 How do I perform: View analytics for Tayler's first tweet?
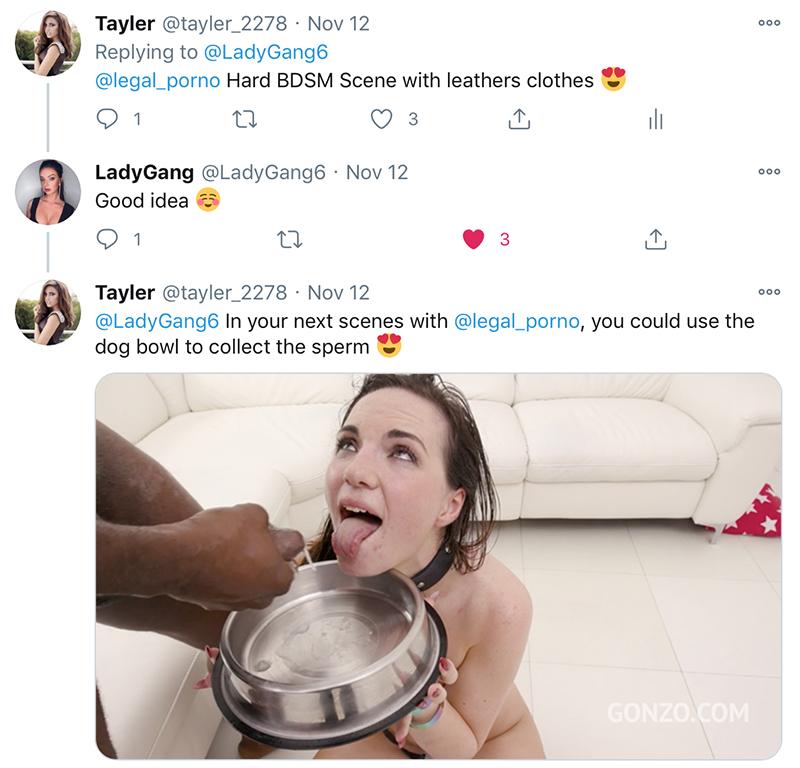tap(655, 120)
